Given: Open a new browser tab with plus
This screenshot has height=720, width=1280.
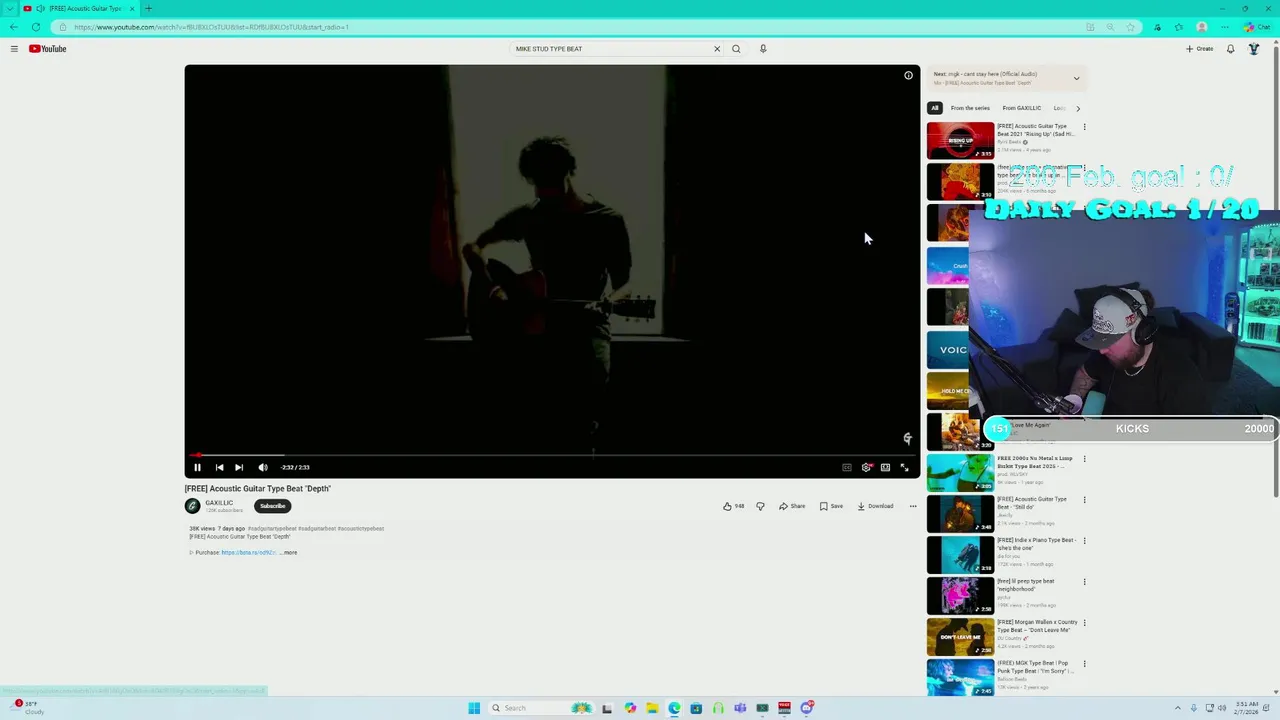Looking at the screenshot, I should (148, 8).
